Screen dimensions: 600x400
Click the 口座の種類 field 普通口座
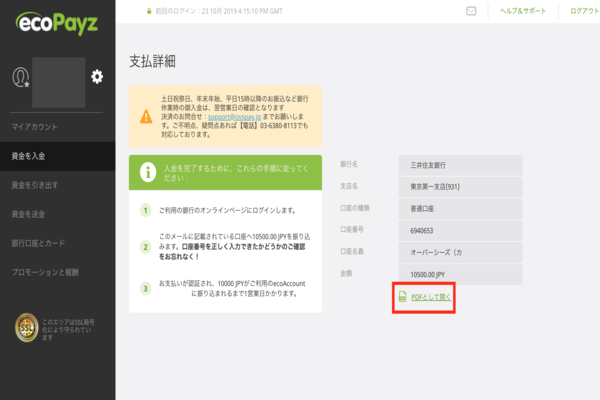tap(461, 209)
